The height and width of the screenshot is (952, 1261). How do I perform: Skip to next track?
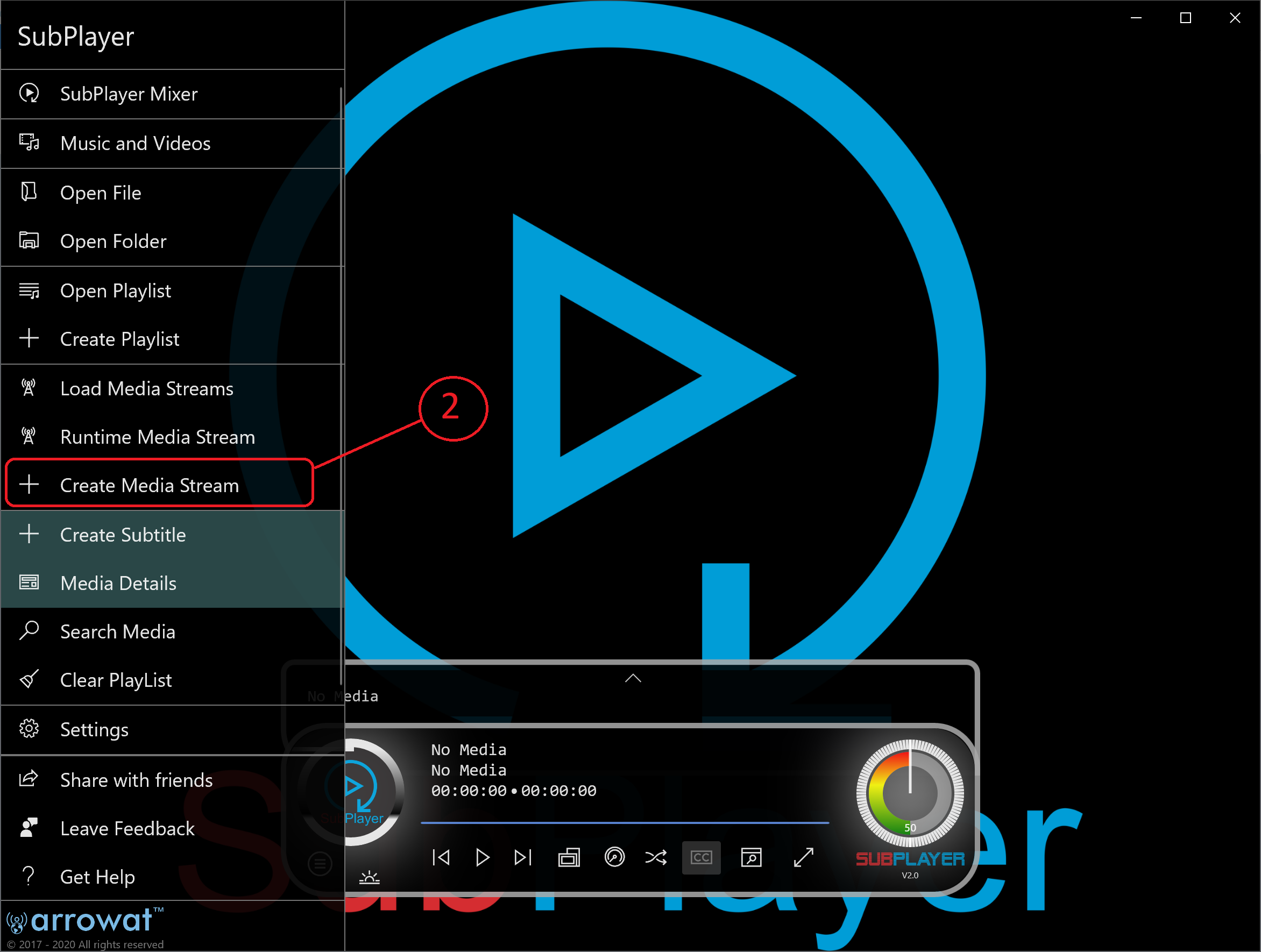tap(523, 857)
